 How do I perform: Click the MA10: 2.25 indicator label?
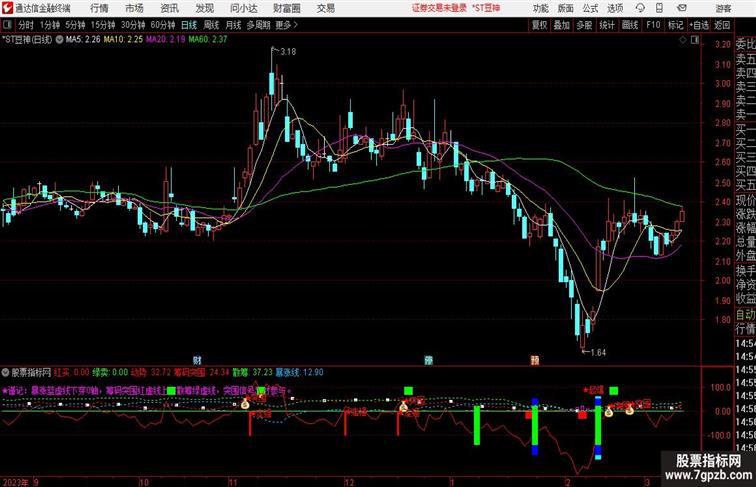pyautogui.click(x=123, y=40)
